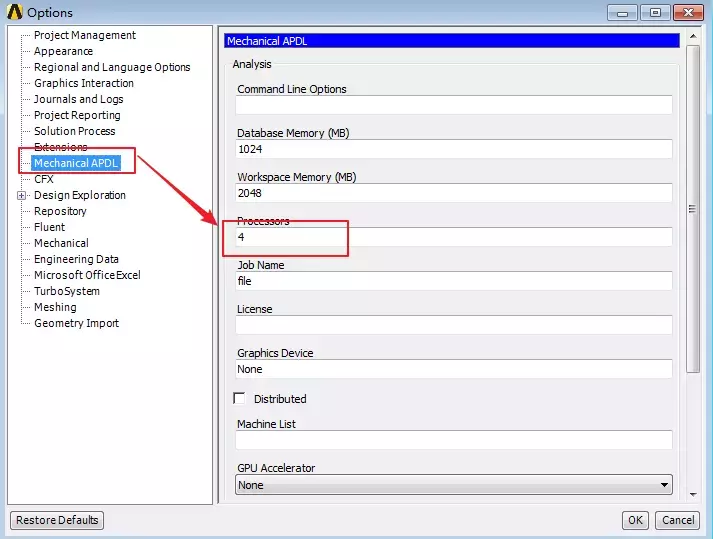Click the Machine List field

[454, 440]
